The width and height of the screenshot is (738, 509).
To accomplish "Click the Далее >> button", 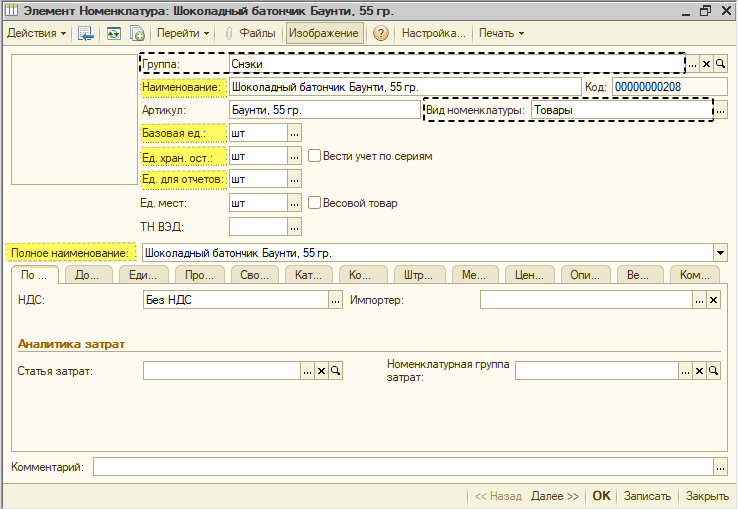I will [555, 496].
